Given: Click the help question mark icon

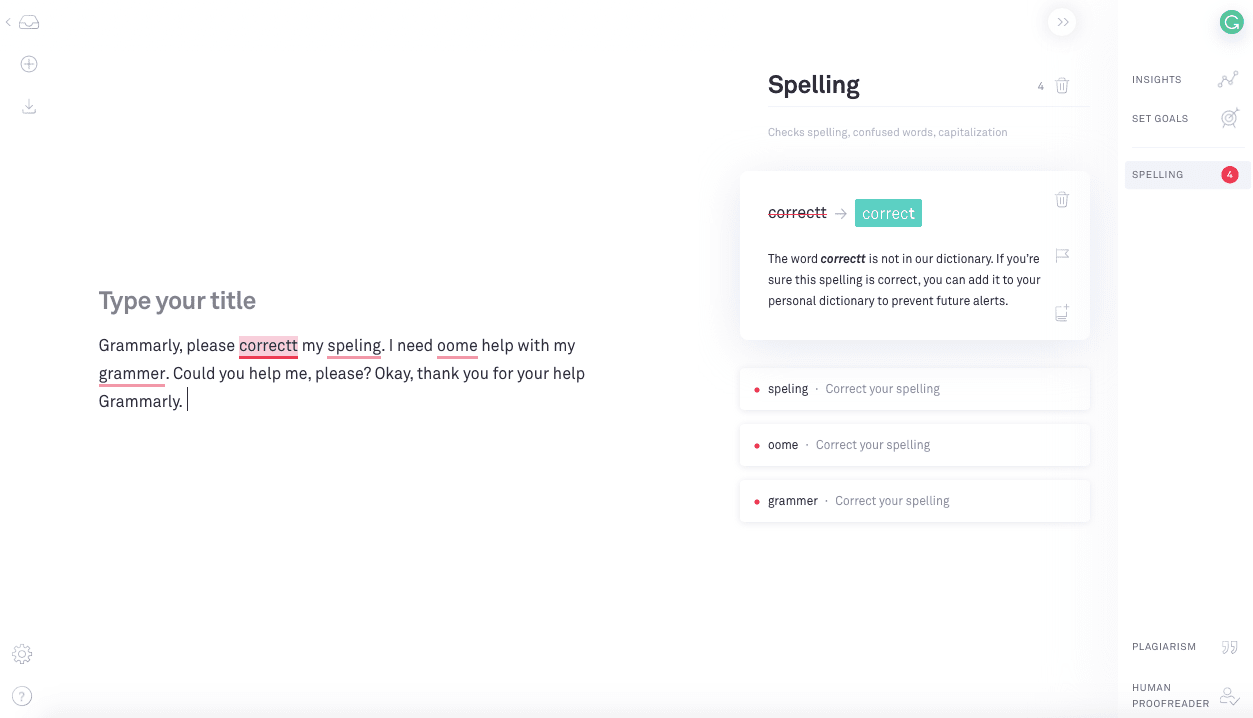Looking at the screenshot, I should click(22, 696).
